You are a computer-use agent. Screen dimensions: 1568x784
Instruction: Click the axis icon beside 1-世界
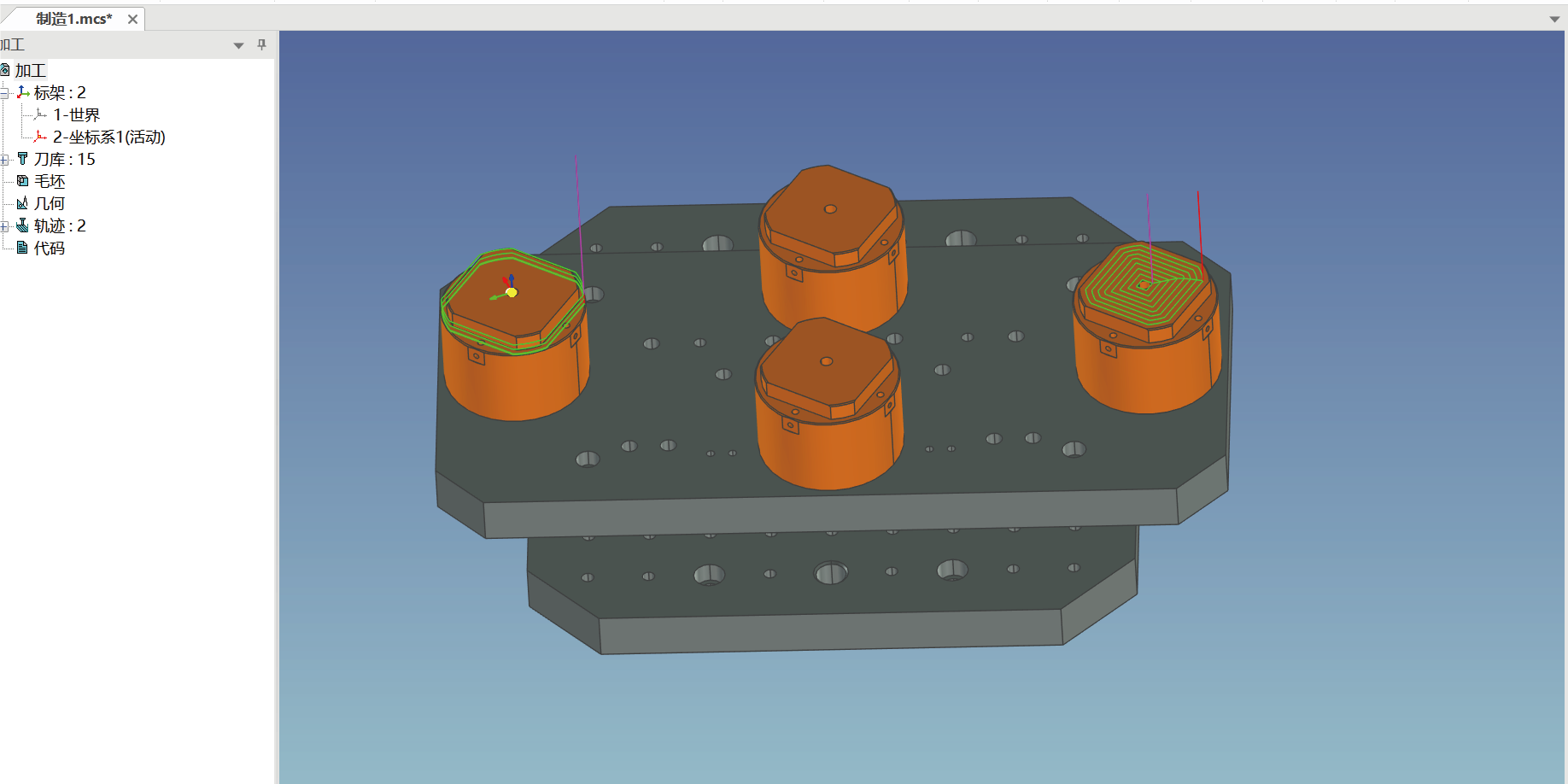[40, 114]
